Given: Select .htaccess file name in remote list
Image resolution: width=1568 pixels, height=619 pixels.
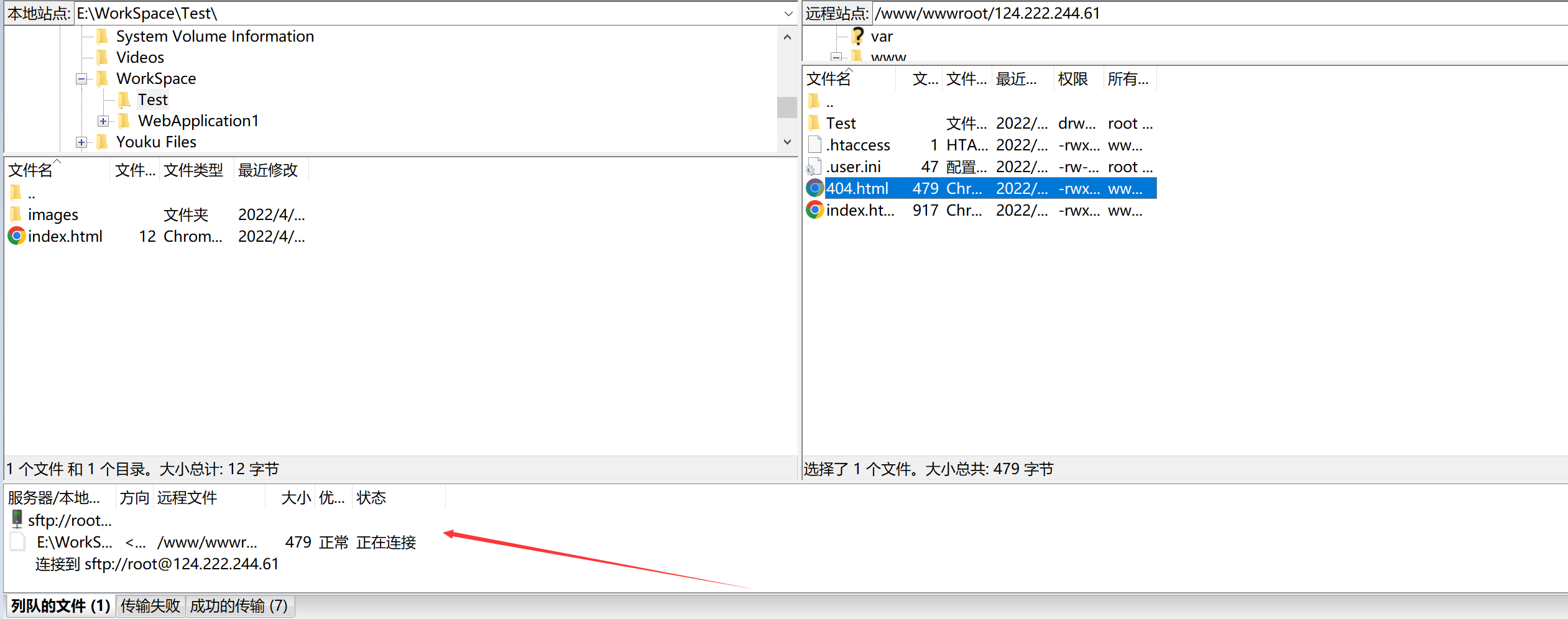Looking at the screenshot, I should 858,145.
